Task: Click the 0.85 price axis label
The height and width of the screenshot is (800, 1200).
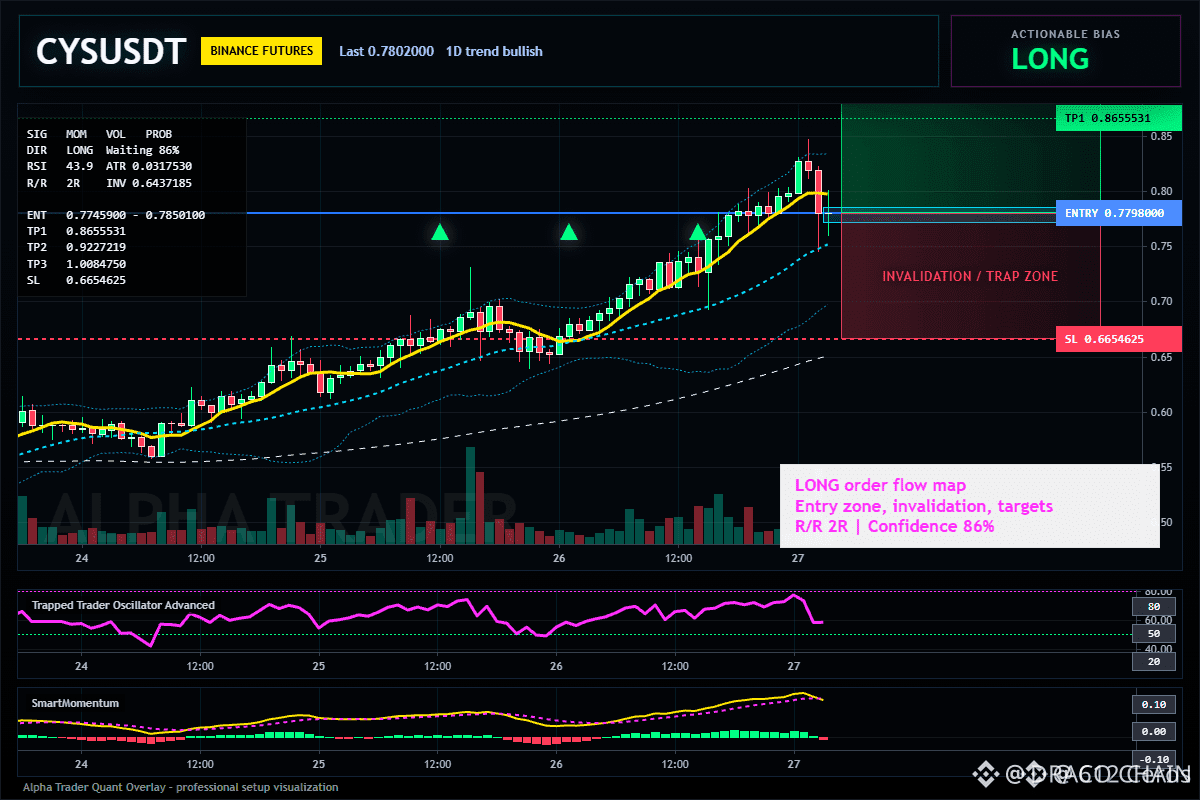Action: point(1160,135)
